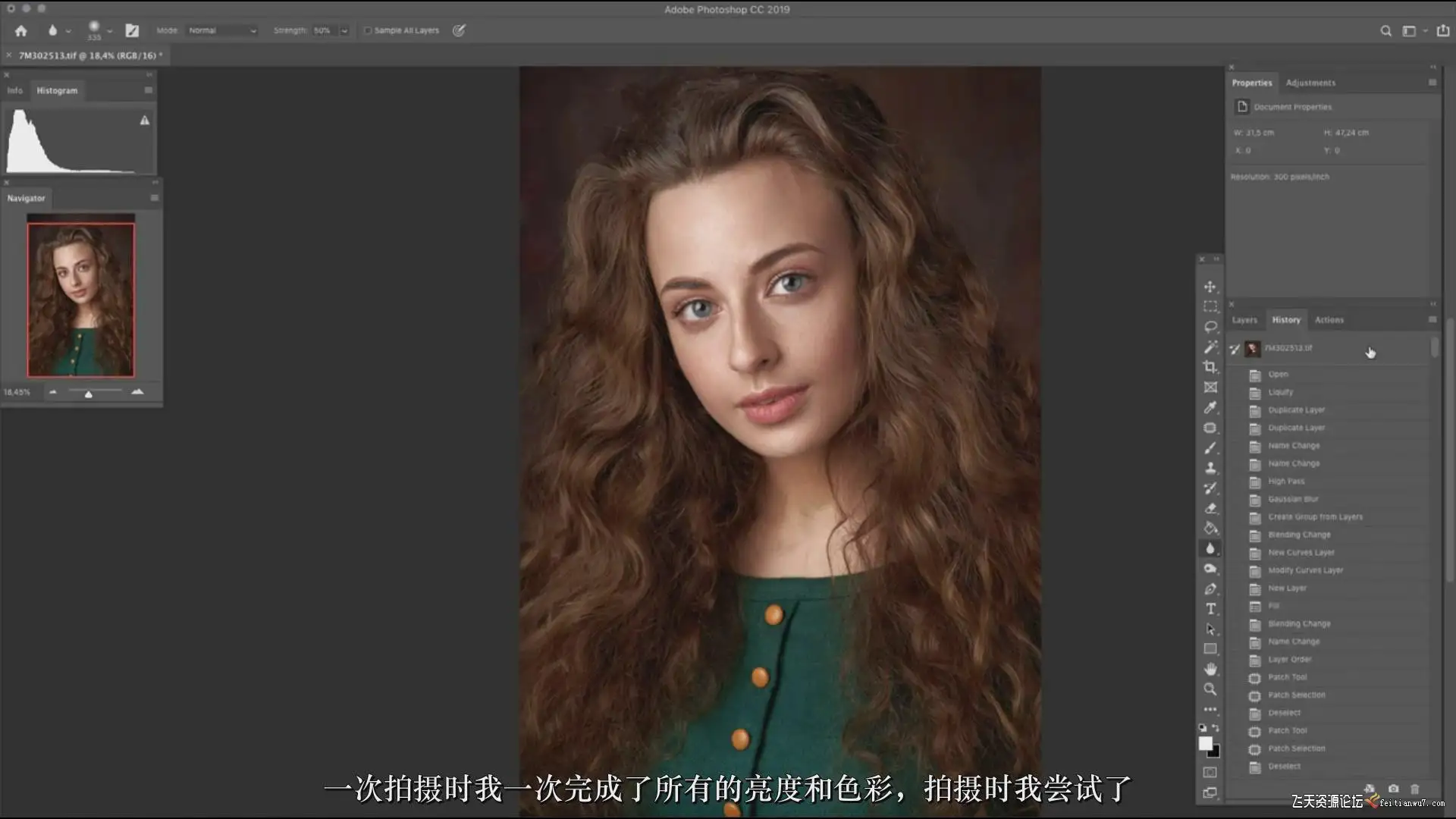This screenshot has height=819, width=1456.
Task: Open the brush preset picker dropdown
Action: pos(110,31)
